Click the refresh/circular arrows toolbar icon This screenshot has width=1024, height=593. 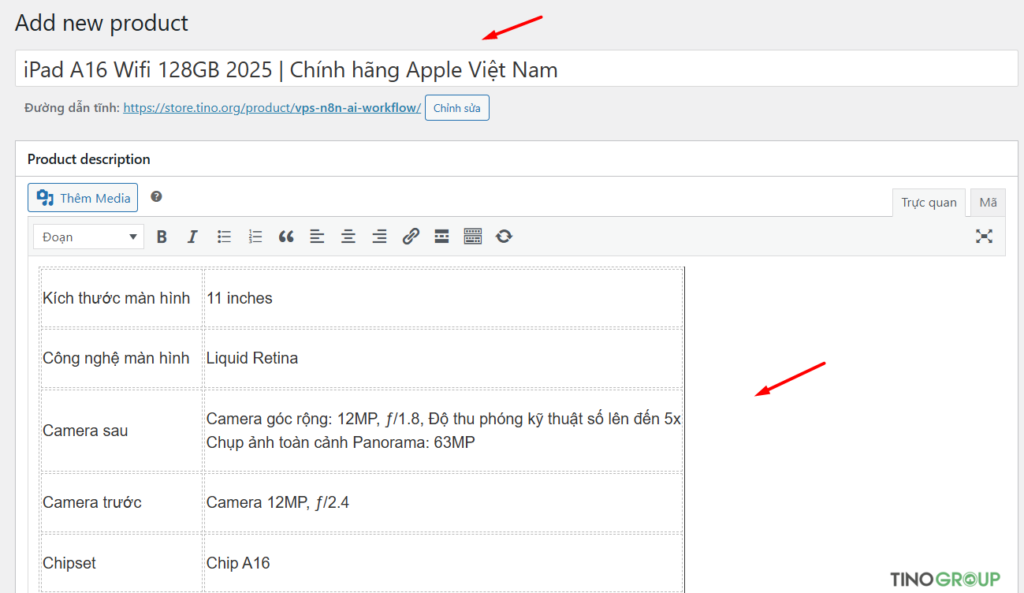[x=504, y=236]
